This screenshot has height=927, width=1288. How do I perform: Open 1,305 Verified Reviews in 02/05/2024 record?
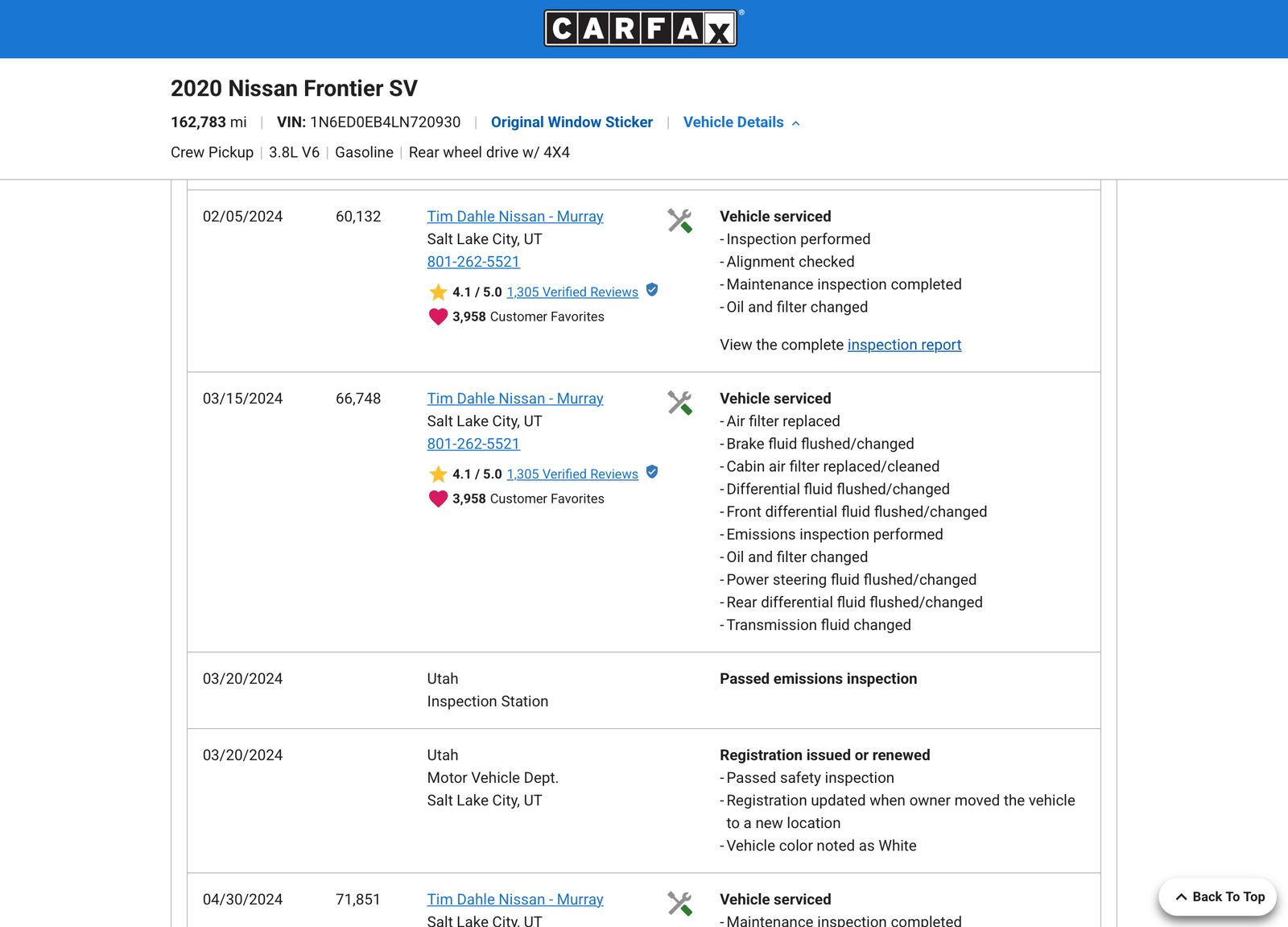tap(572, 292)
